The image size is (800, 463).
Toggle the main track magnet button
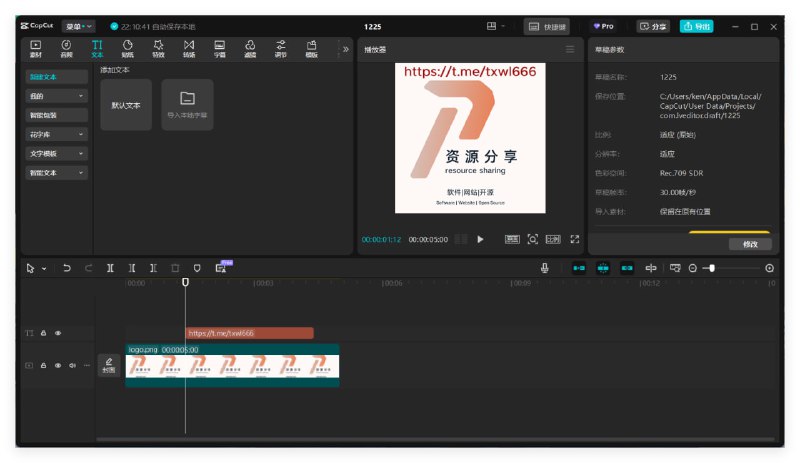click(579, 268)
